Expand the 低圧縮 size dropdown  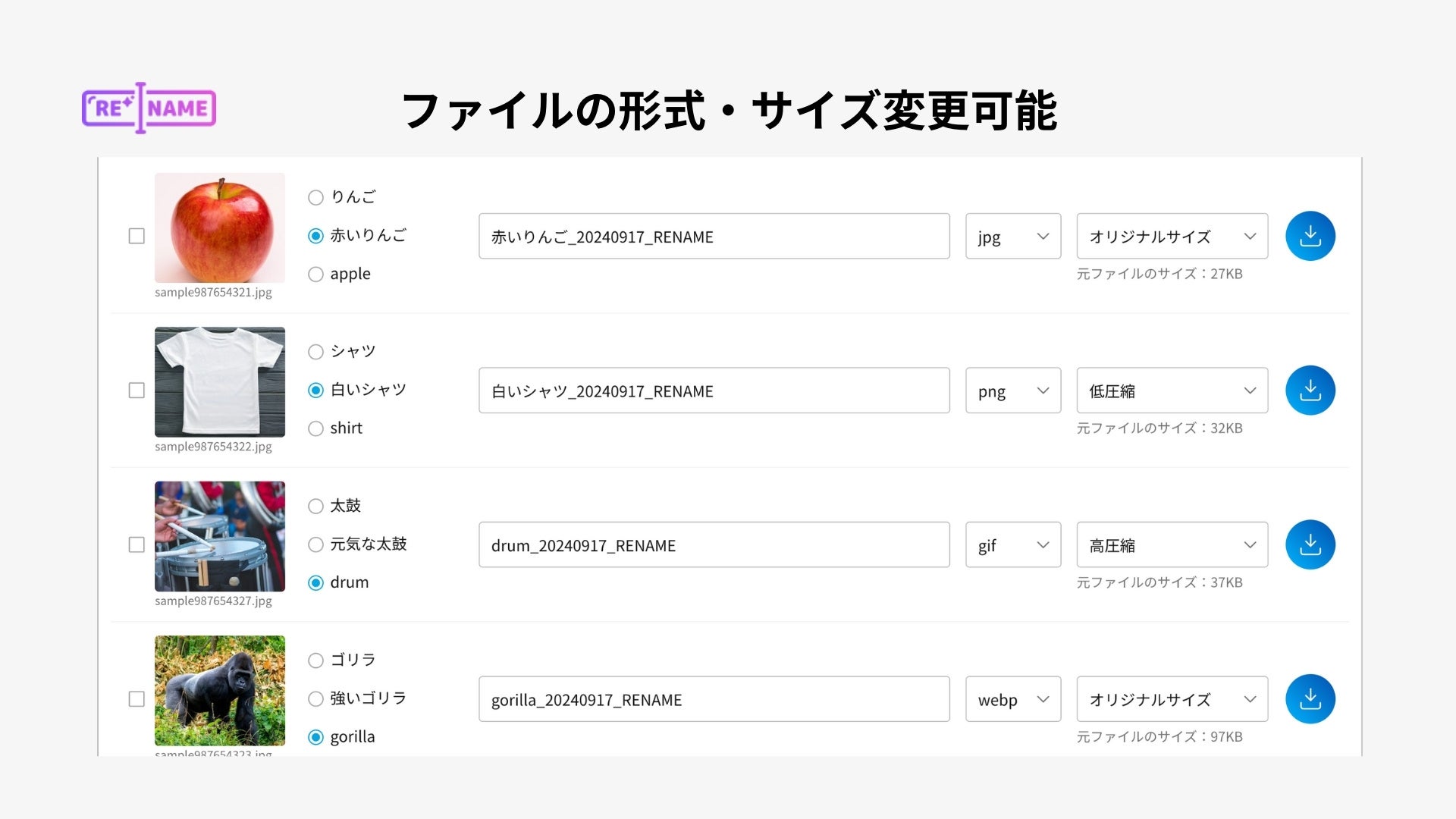coord(1172,391)
